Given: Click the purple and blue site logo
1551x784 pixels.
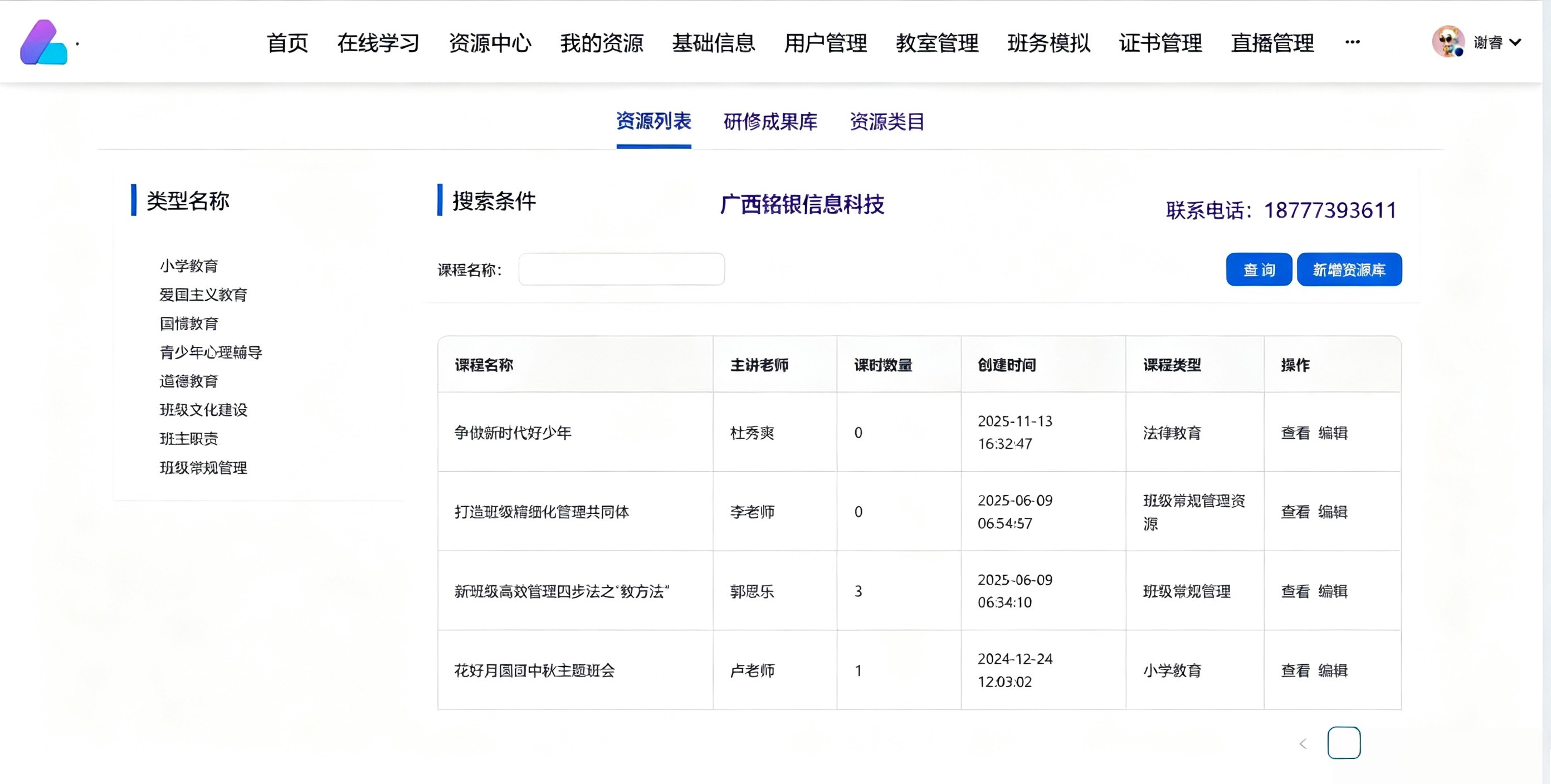Looking at the screenshot, I should tap(43, 42).
